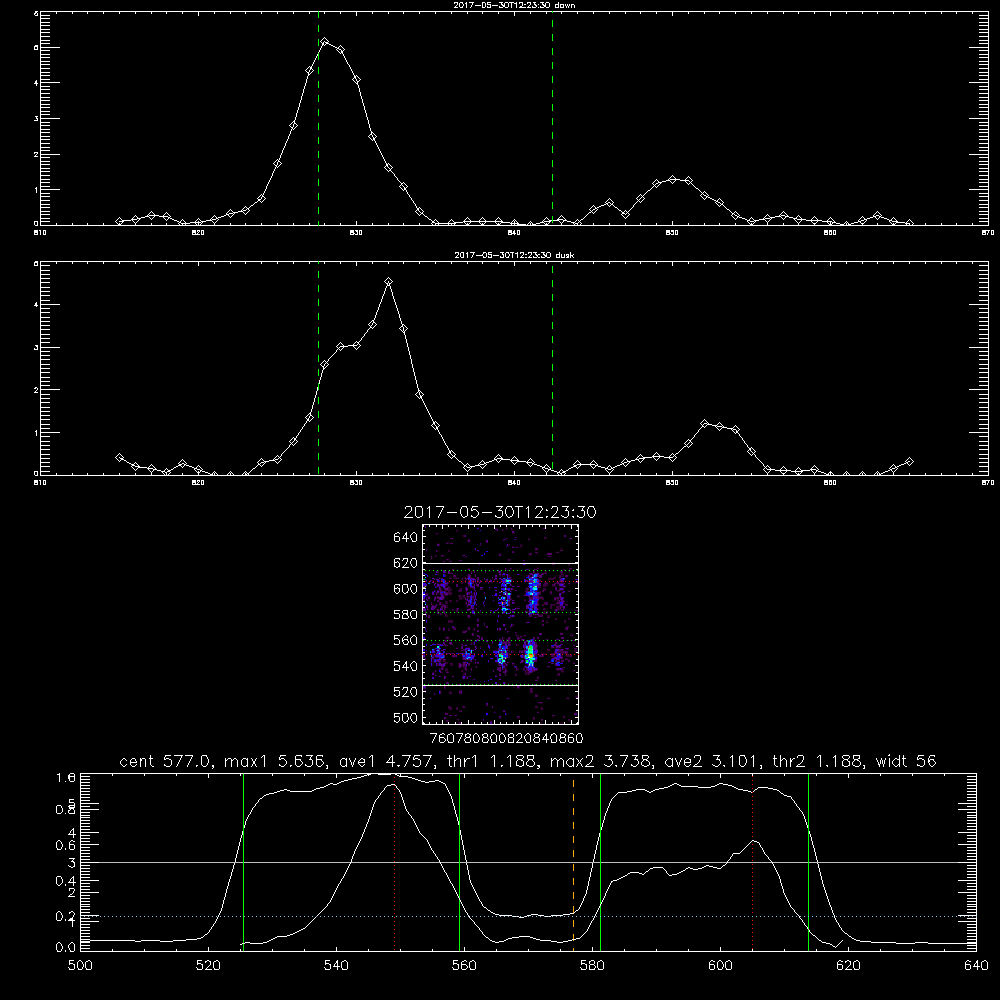Click the heatmap x-axis label string '760780800820840860'
The height and width of the screenshot is (1000, 1000).
[x=506, y=738]
